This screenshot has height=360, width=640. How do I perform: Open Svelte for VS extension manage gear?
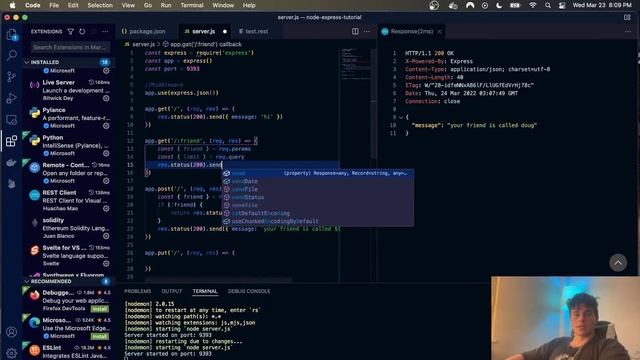click(106, 264)
